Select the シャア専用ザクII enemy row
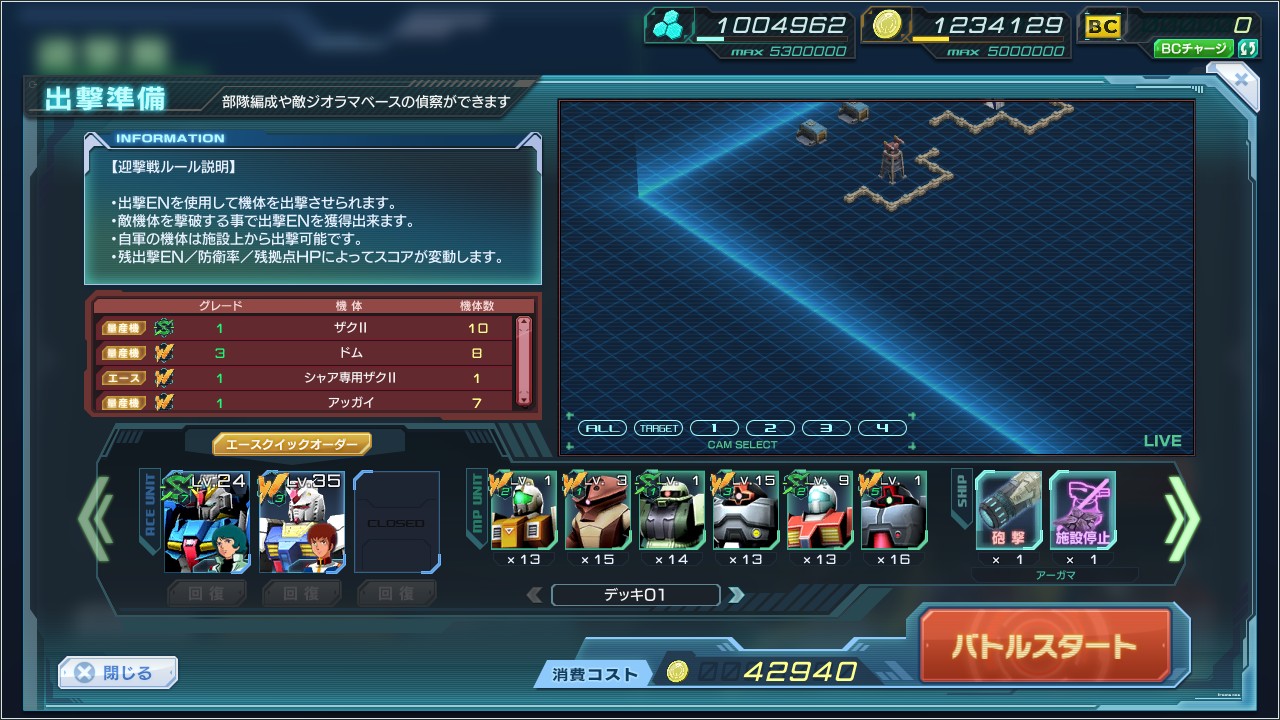Image resolution: width=1280 pixels, height=720 pixels. pos(304,378)
